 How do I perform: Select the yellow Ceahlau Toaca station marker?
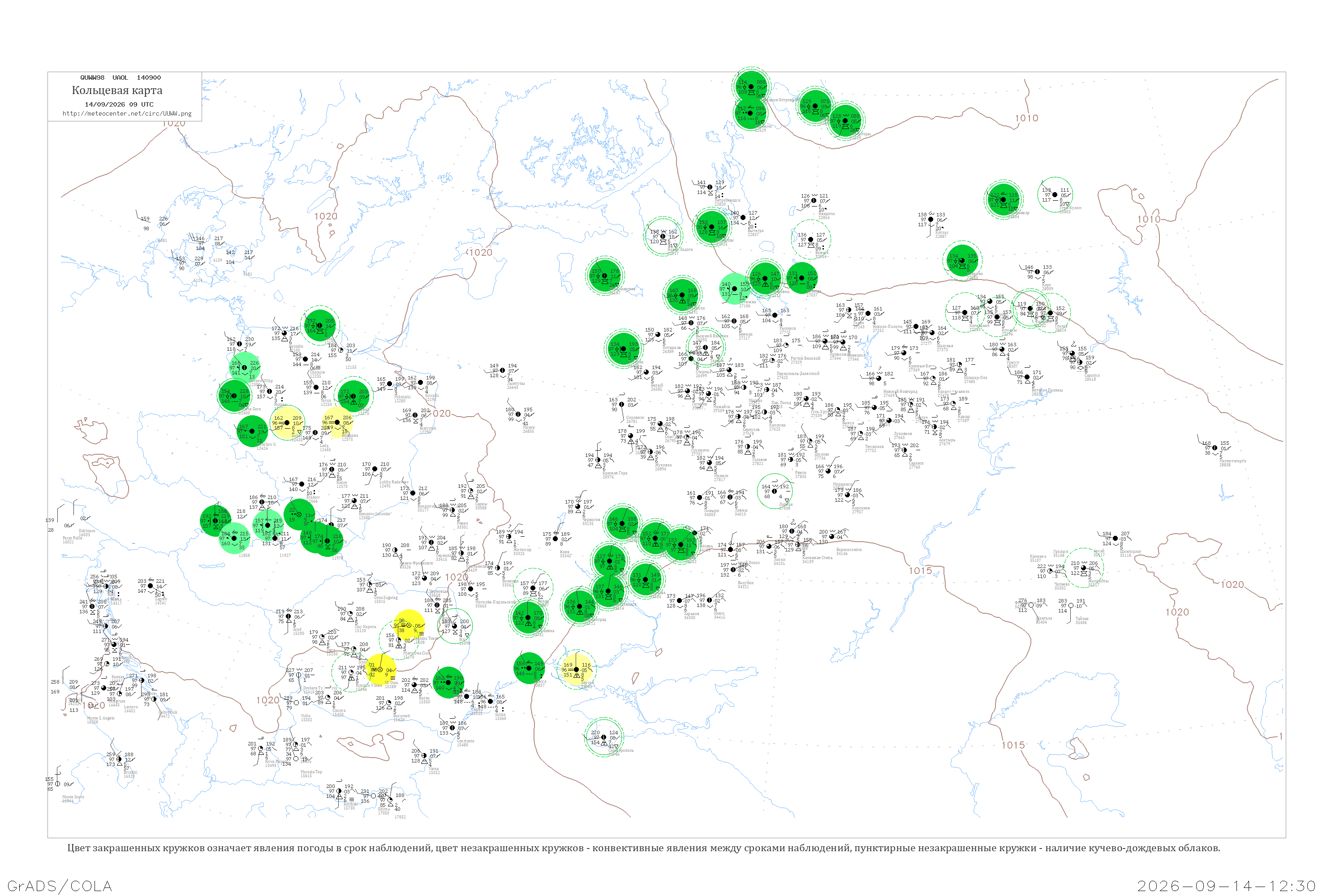(409, 625)
